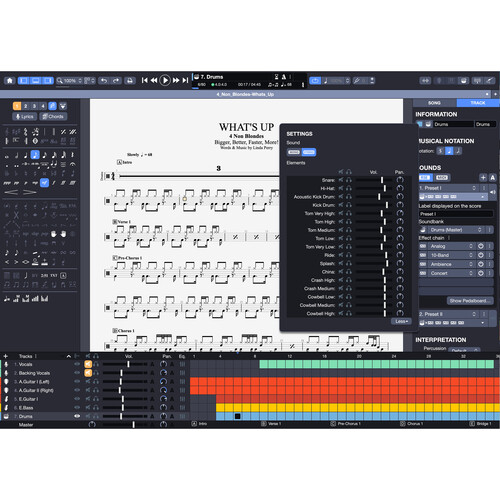500x500 pixels.
Task: Solo the Hi-Hat element headphones icon
Action: tap(349, 188)
